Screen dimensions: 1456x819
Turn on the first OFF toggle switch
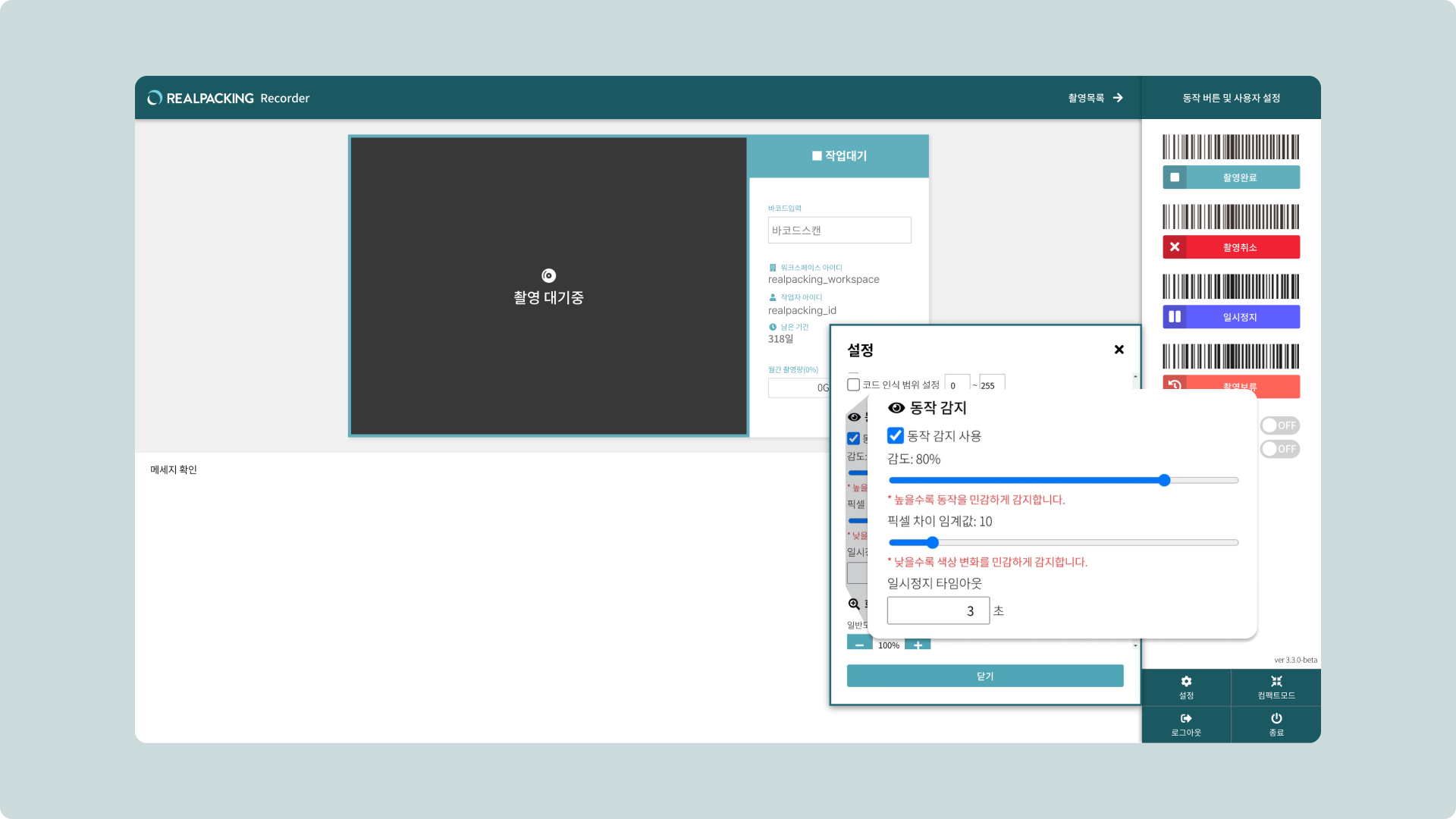point(1279,425)
